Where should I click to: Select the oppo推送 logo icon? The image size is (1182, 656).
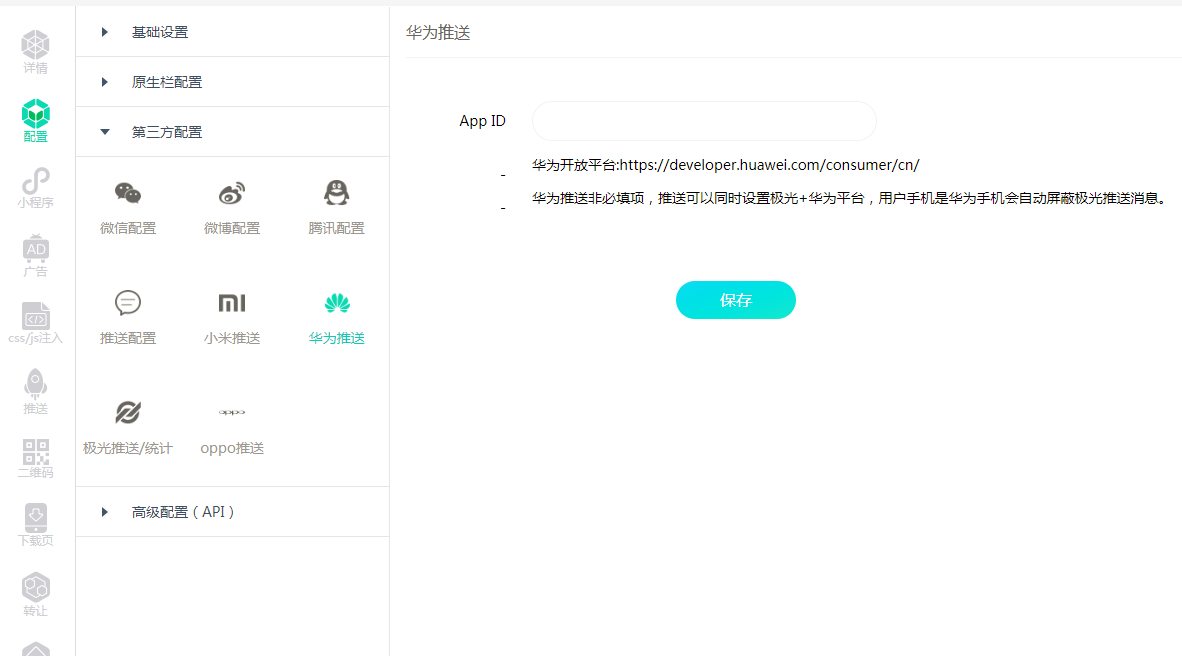232,412
